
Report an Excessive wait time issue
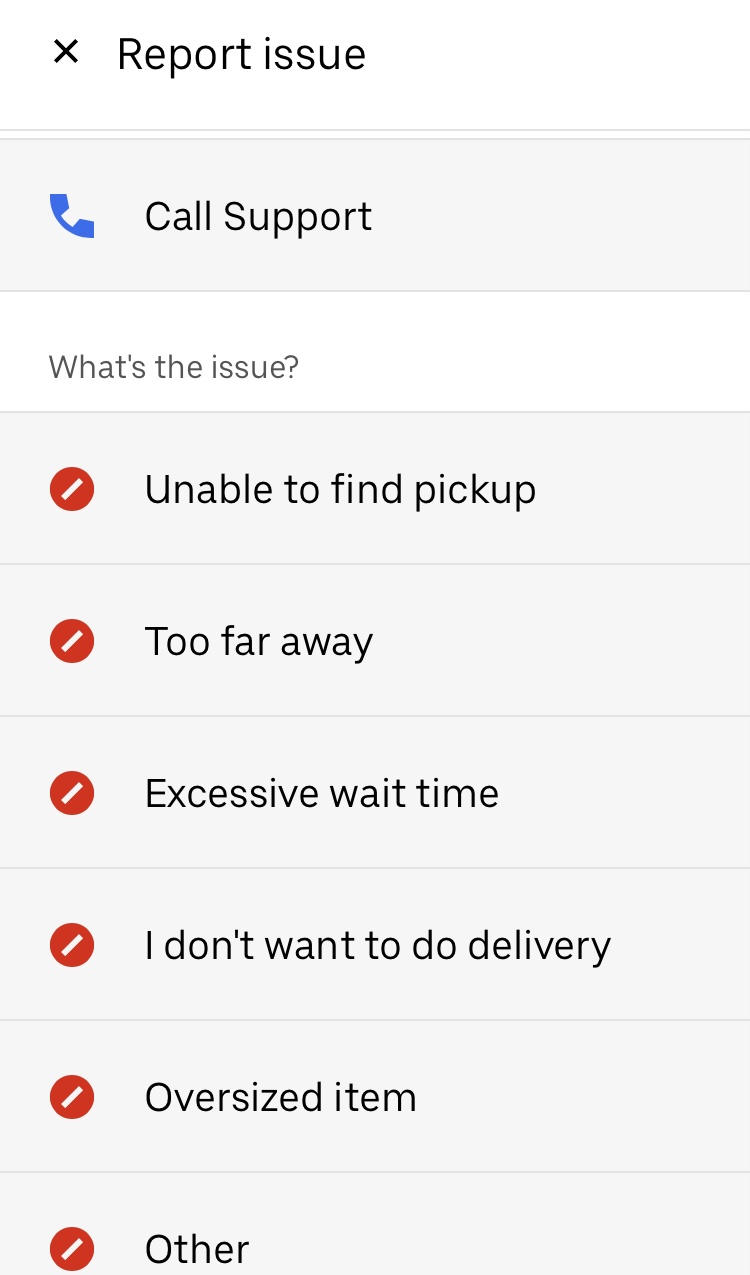point(322,793)
